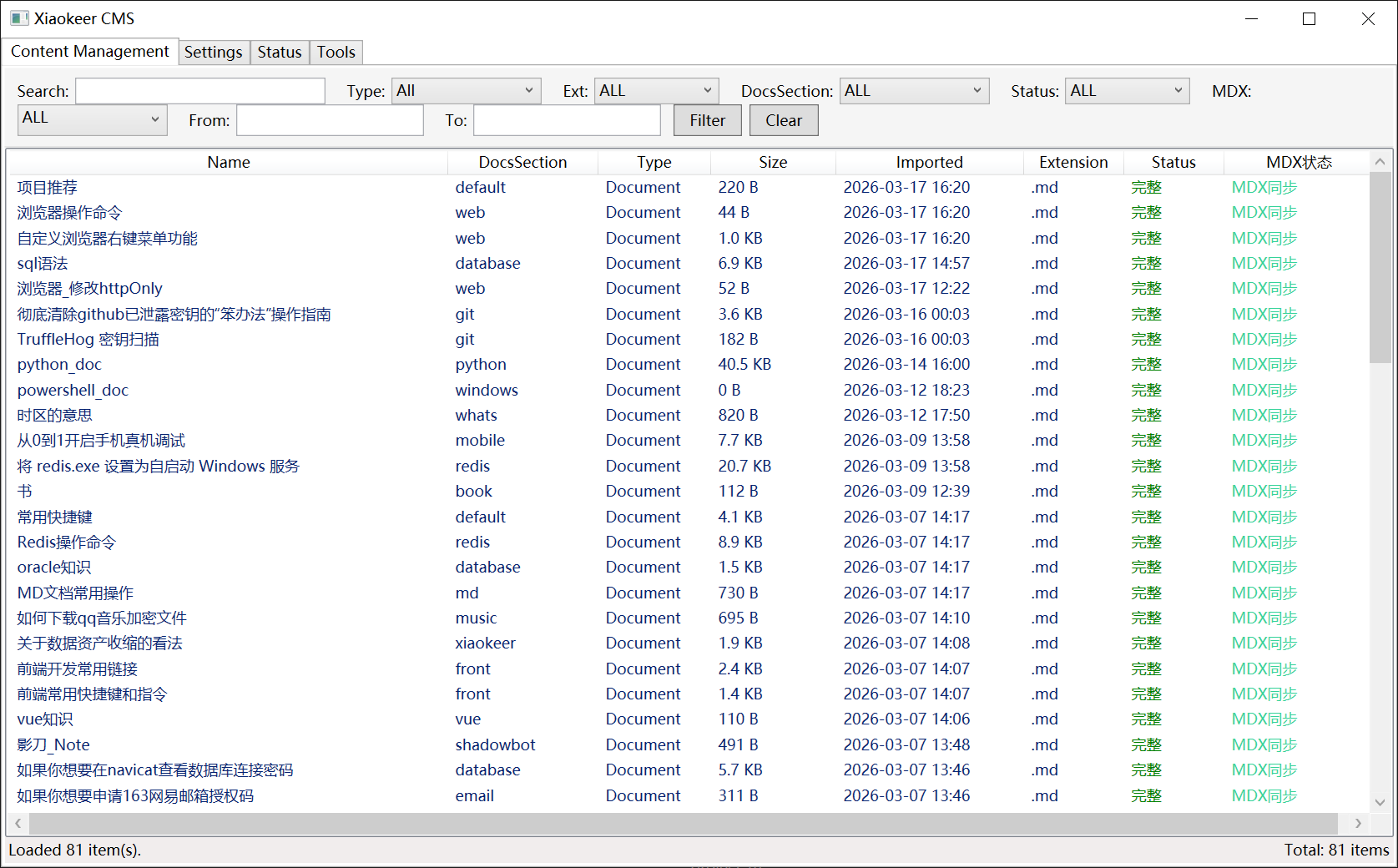
Task: Click the vertical scrollbar up arrow
Action: pos(1380,162)
